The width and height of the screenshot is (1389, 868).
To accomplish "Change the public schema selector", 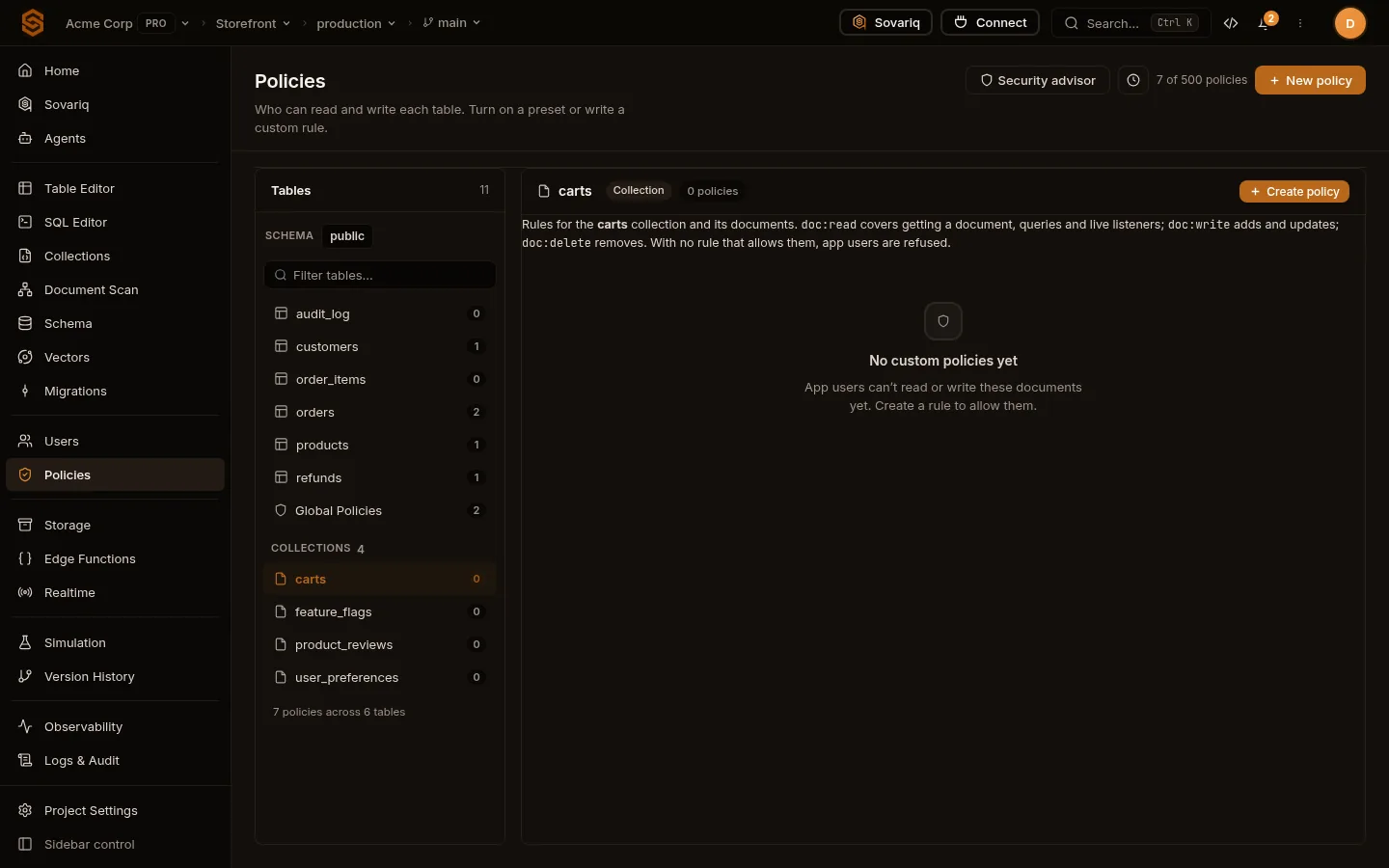I will tap(347, 235).
